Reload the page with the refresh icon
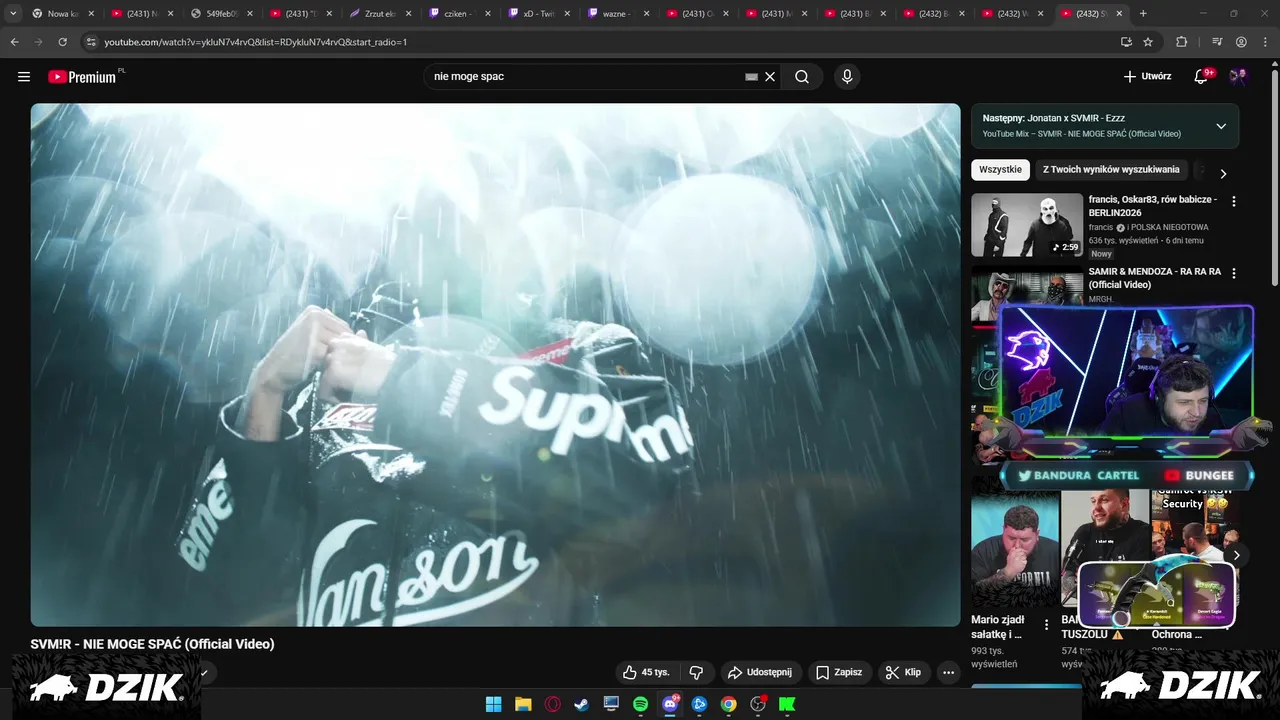The height and width of the screenshot is (720, 1280). [62, 42]
